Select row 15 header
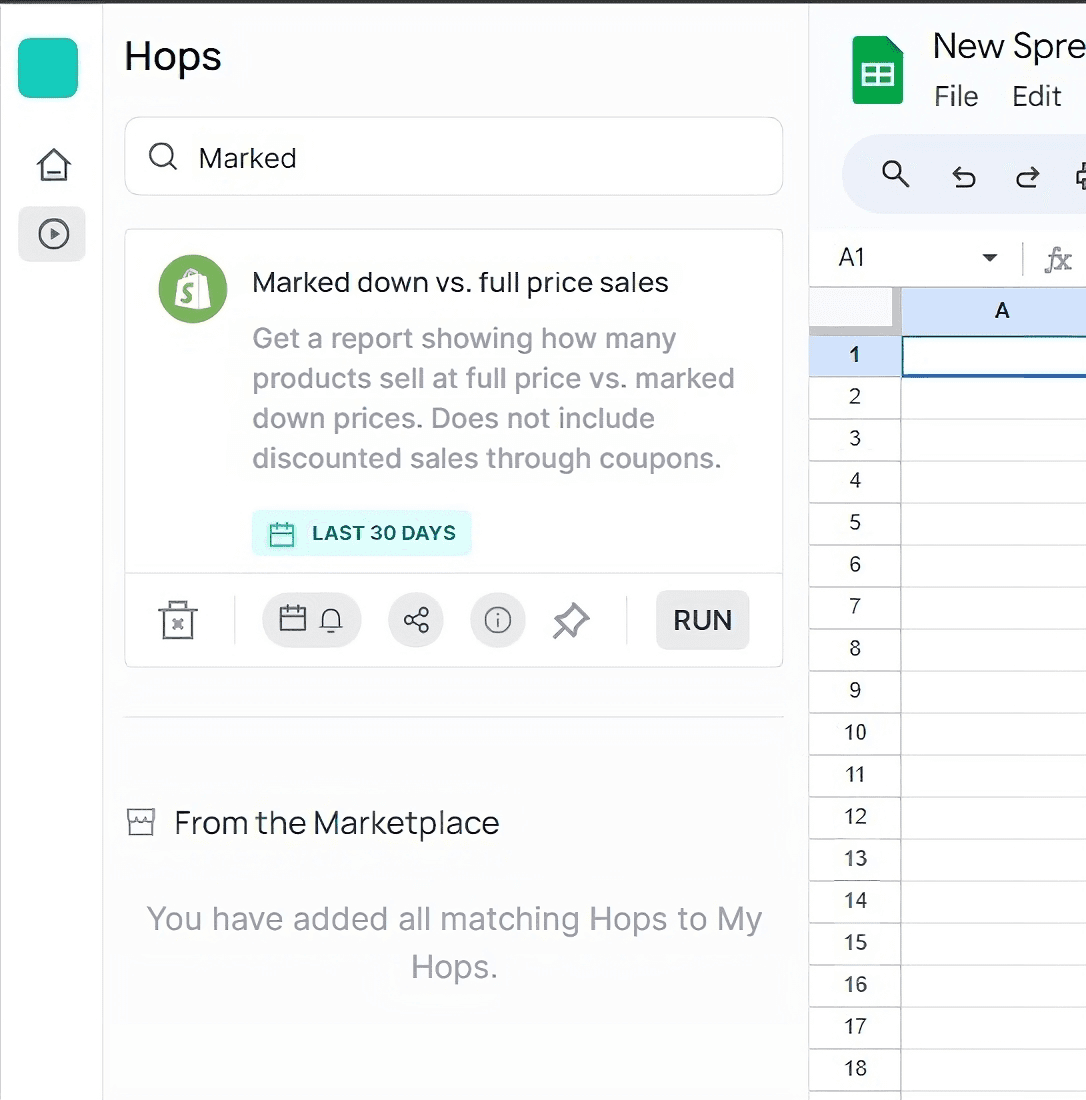The height and width of the screenshot is (1100, 1086). coord(854,943)
